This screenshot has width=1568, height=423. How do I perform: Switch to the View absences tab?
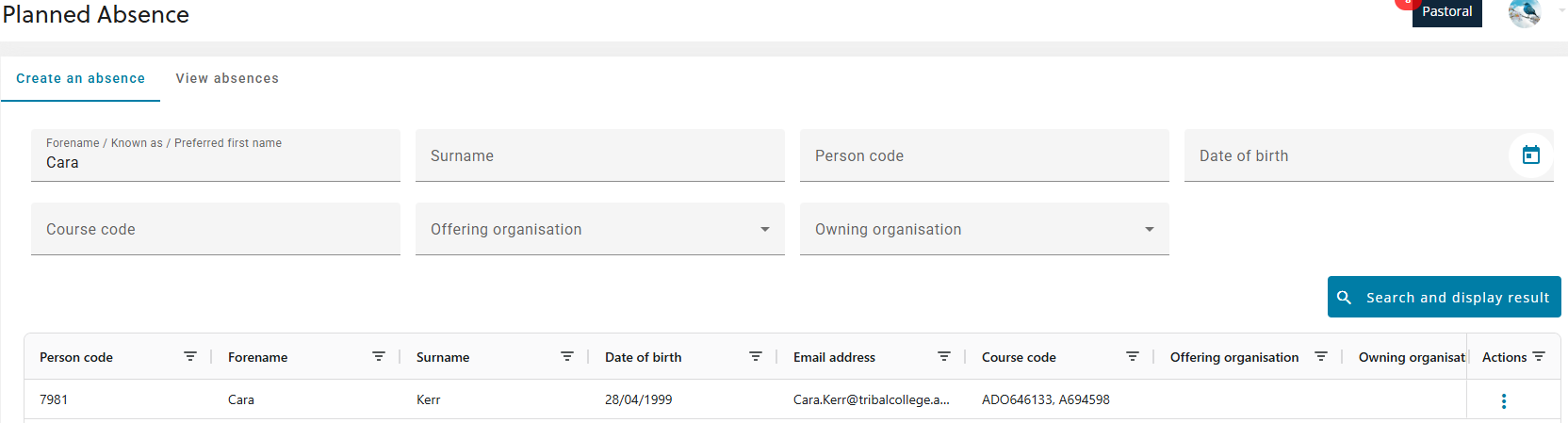click(227, 78)
